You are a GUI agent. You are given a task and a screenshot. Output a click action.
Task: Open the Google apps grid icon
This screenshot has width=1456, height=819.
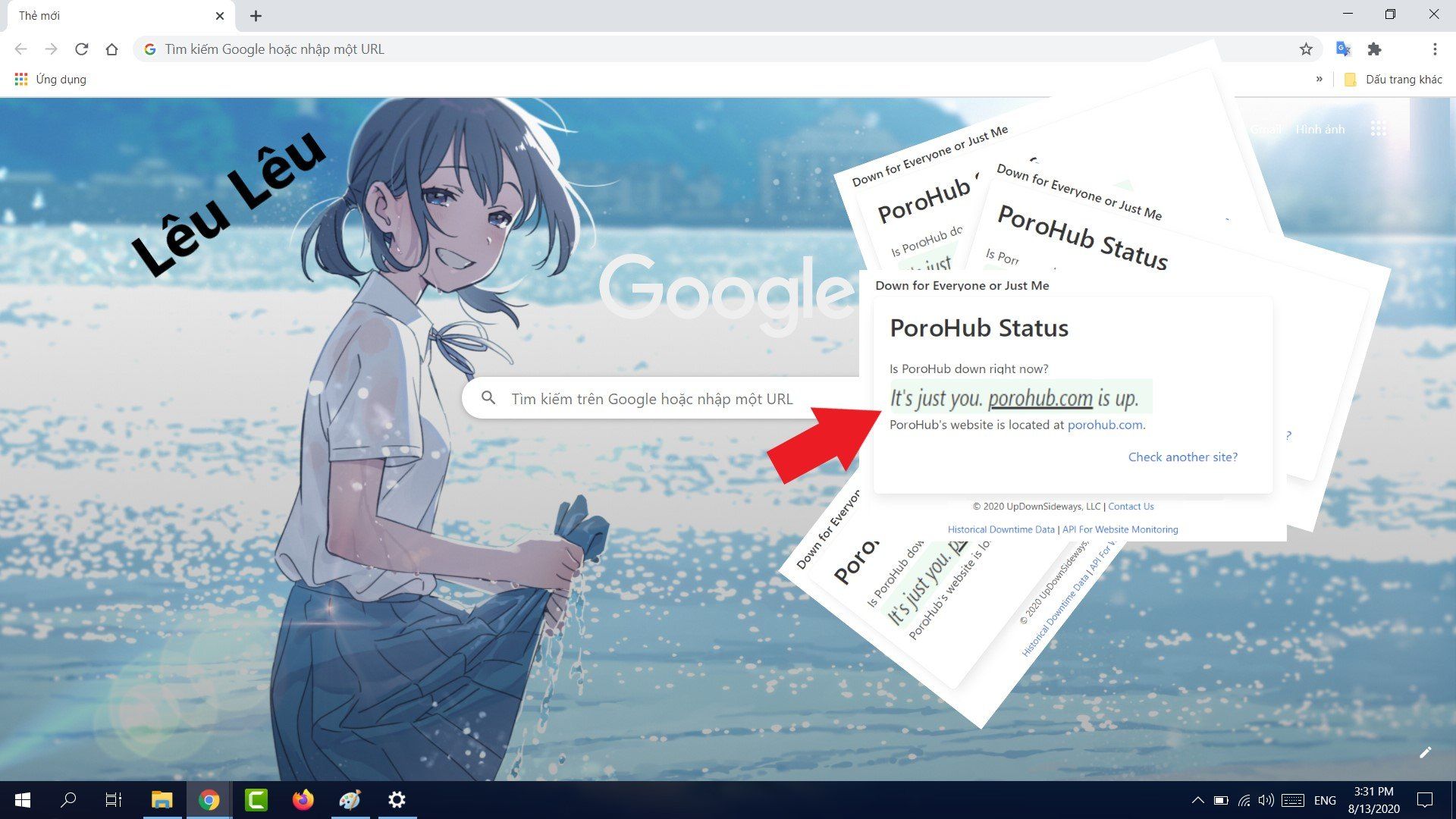click(x=1379, y=129)
